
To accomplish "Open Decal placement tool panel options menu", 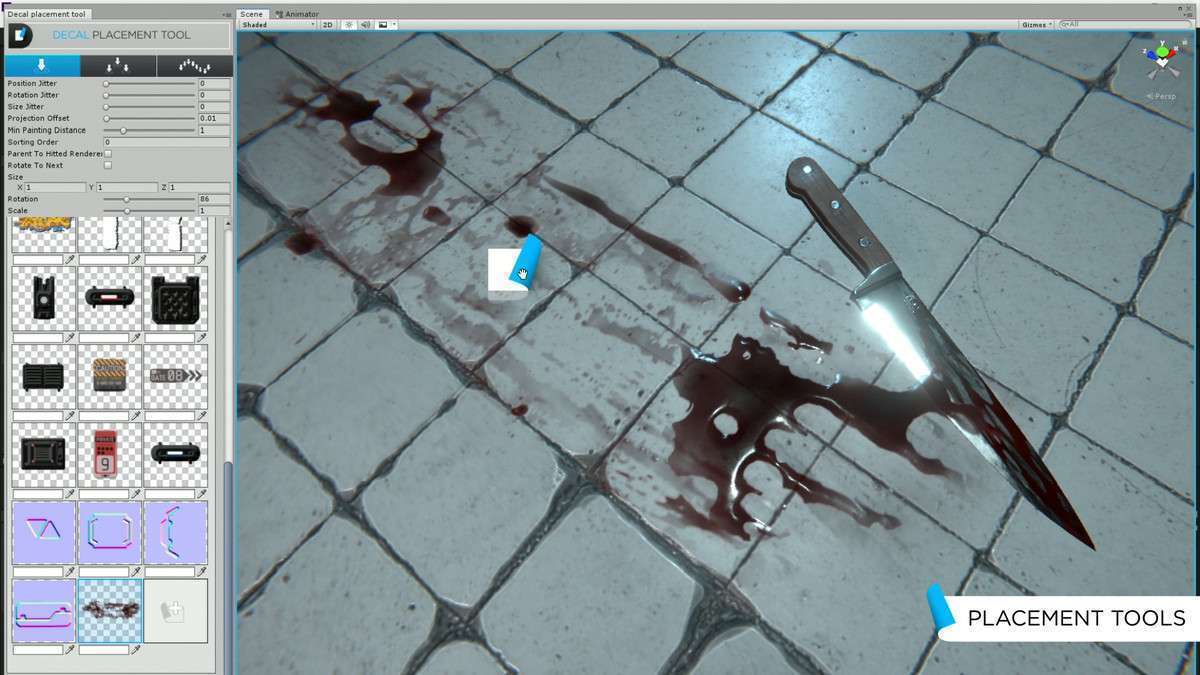I will pos(226,14).
